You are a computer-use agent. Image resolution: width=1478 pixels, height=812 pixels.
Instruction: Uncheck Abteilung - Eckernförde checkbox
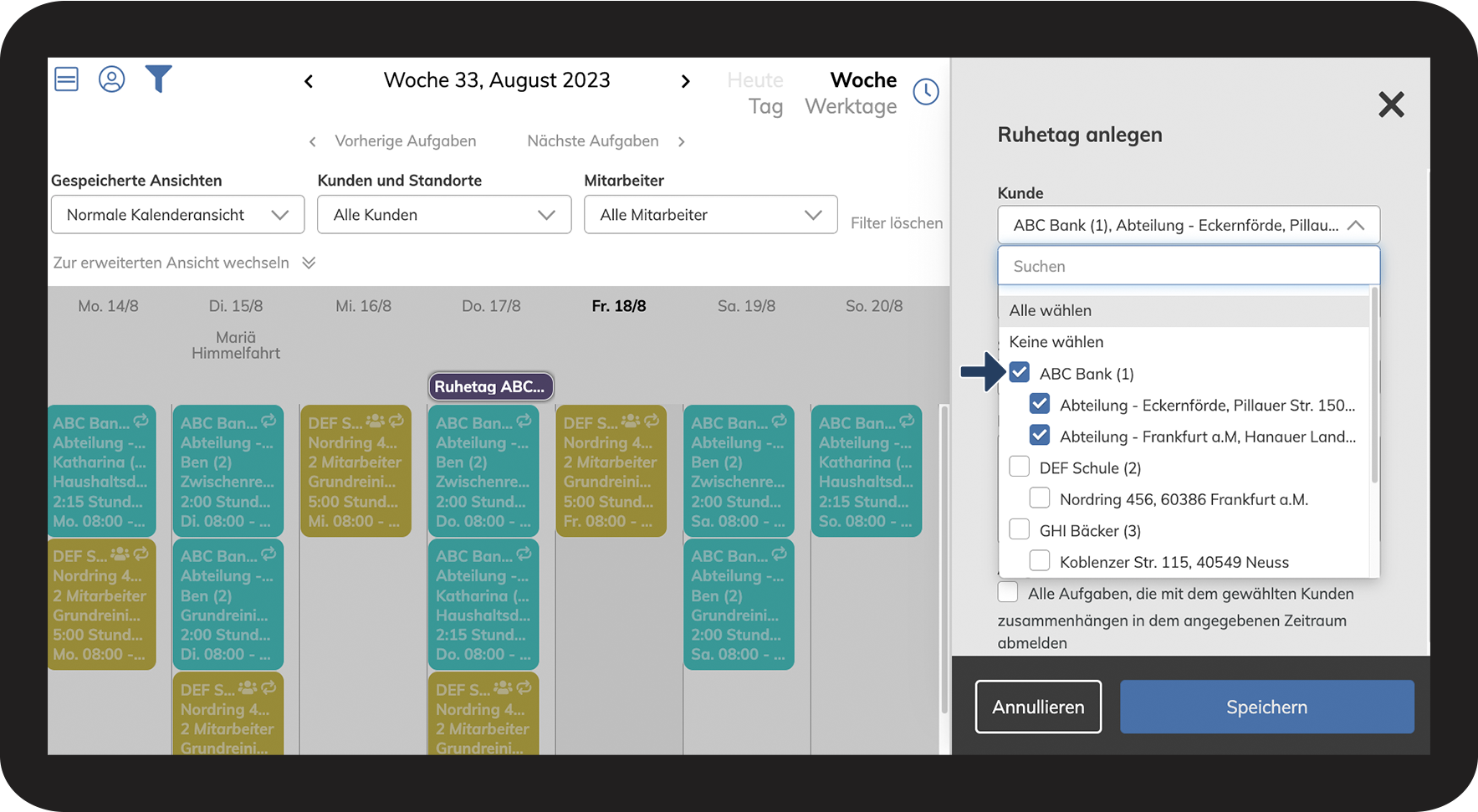click(1040, 404)
